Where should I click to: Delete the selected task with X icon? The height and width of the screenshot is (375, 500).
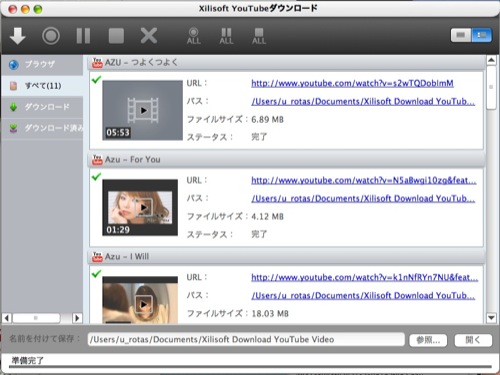point(149,36)
